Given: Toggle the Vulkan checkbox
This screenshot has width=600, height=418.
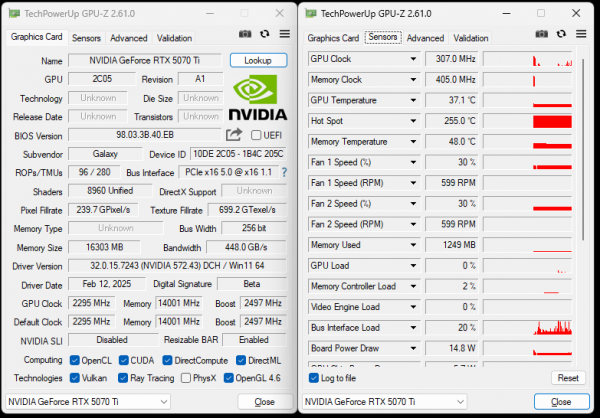Looking at the screenshot, I should pos(75,378).
